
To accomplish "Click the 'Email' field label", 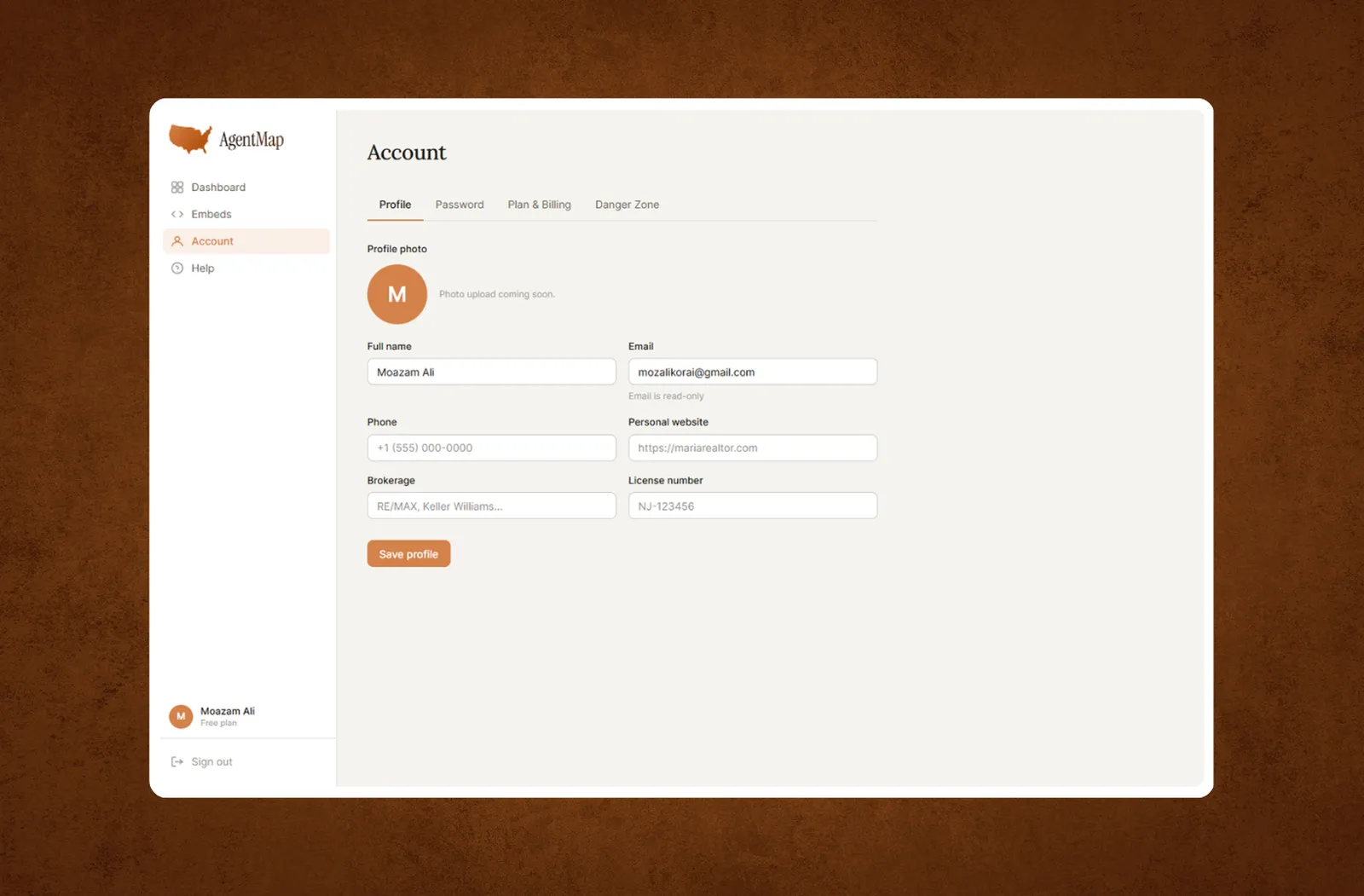I will [x=641, y=346].
